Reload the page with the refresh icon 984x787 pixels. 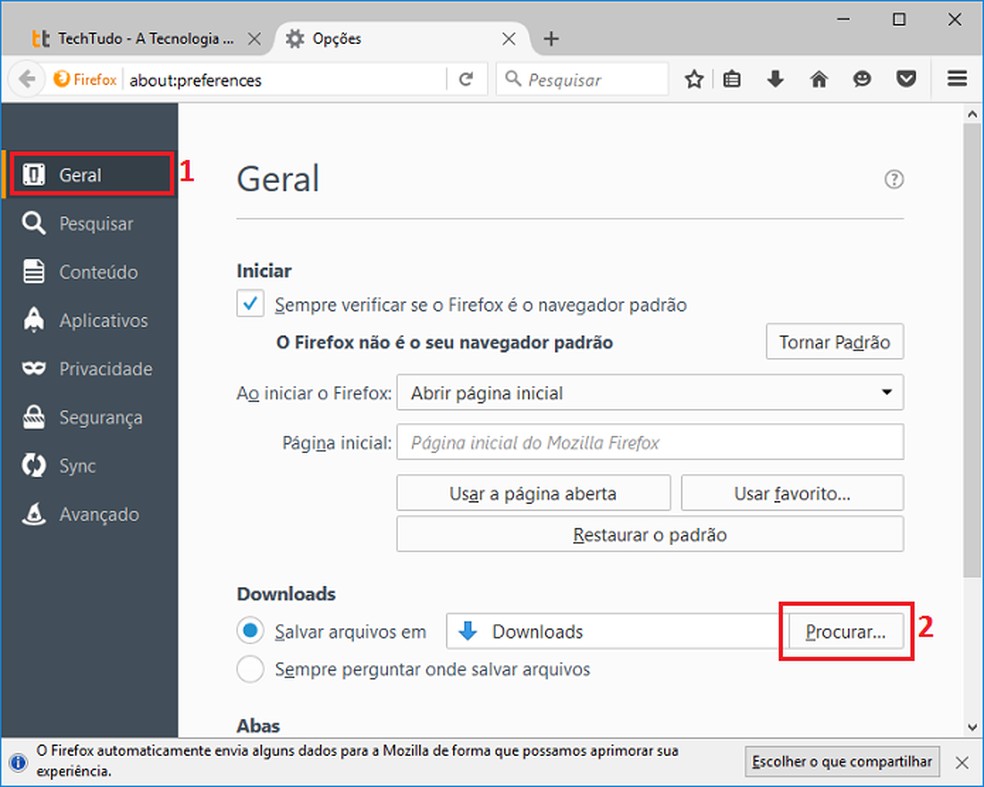pyautogui.click(x=466, y=80)
